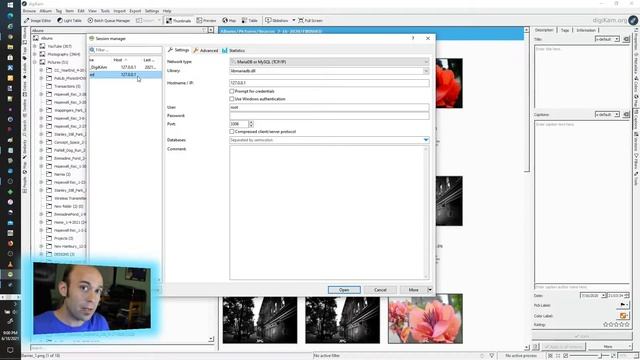The width and height of the screenshot is (640, 360).
Task: Click the pink flower thumbnail
Action: (425, 318)
